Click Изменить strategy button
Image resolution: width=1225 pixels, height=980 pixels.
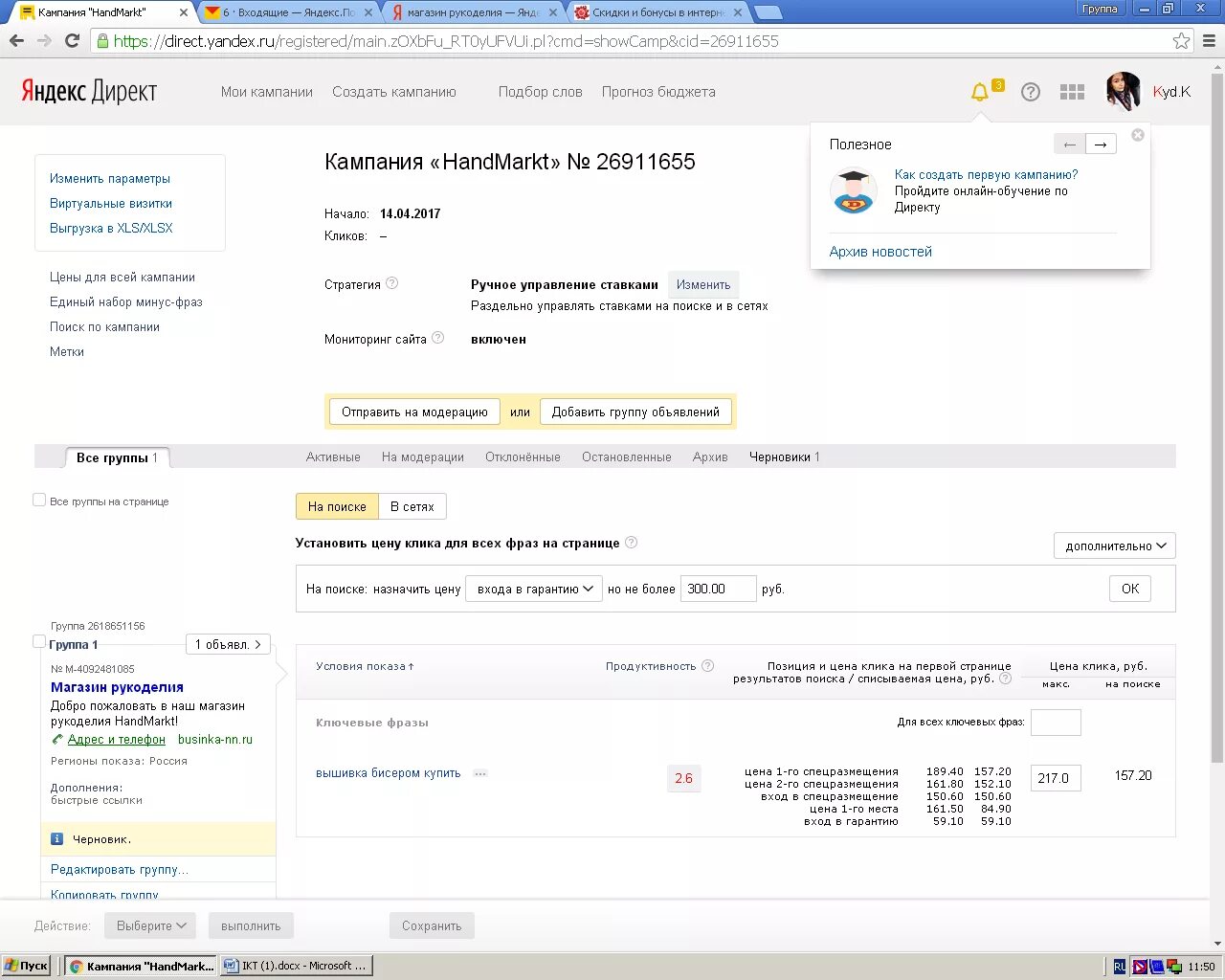coord(703,284)
